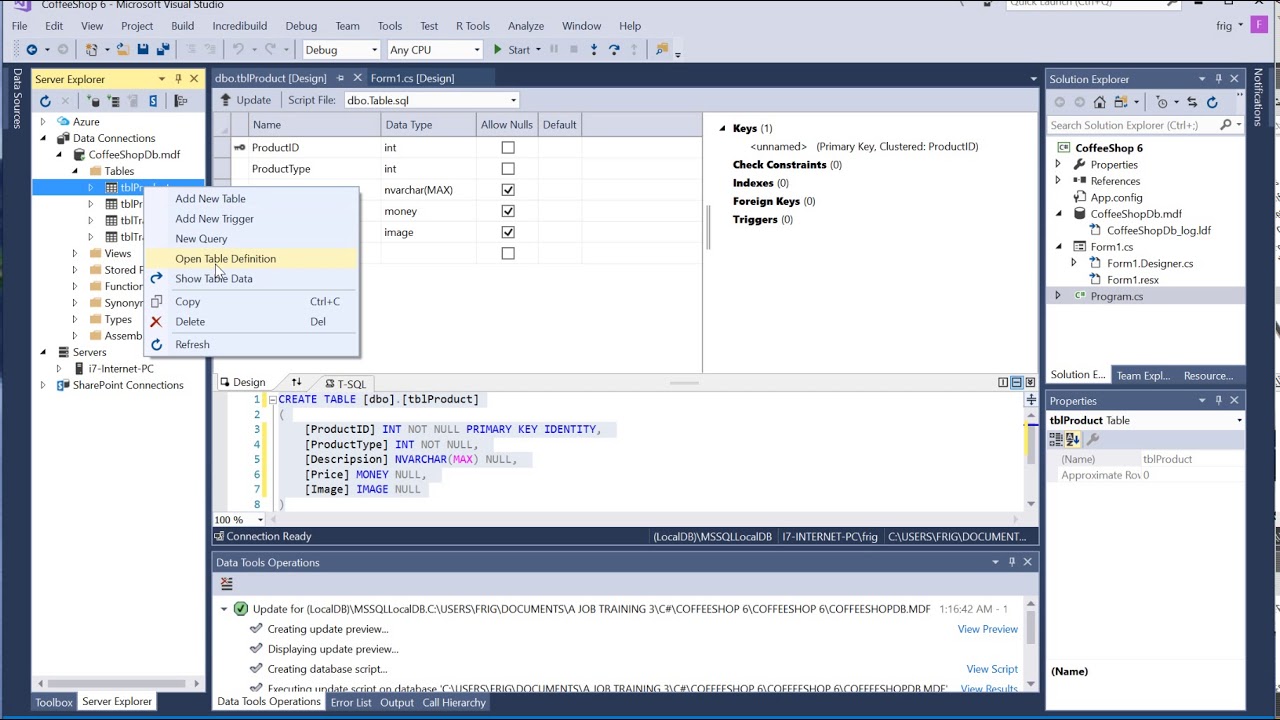
Task: Click the Alphabetical sort icon in Properties
Action: click(x=1072, y=439)
